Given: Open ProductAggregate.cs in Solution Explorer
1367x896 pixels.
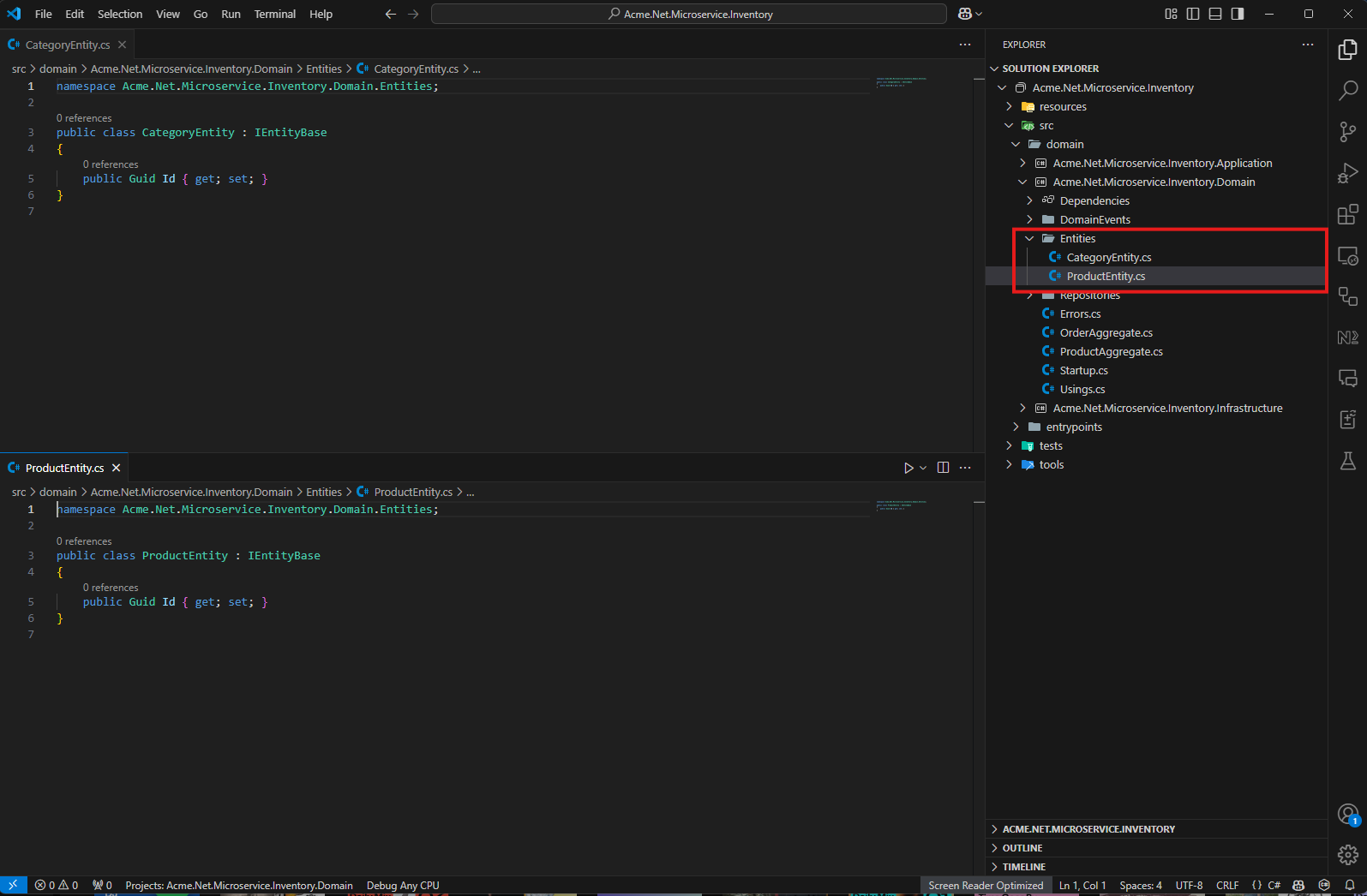Looking at the screenshot, I should 1111,352.
